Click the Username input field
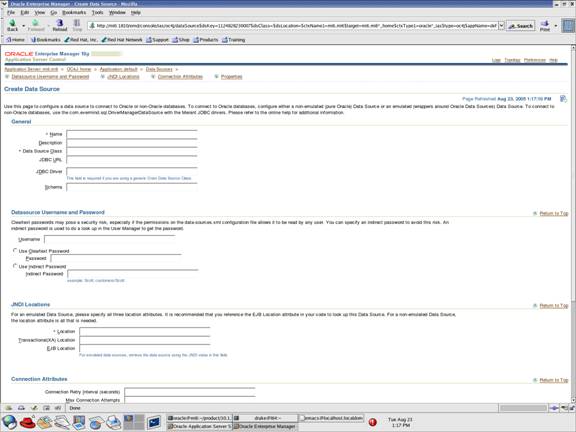Viewport: 576px width, 432px height. (x=109, y=239)
